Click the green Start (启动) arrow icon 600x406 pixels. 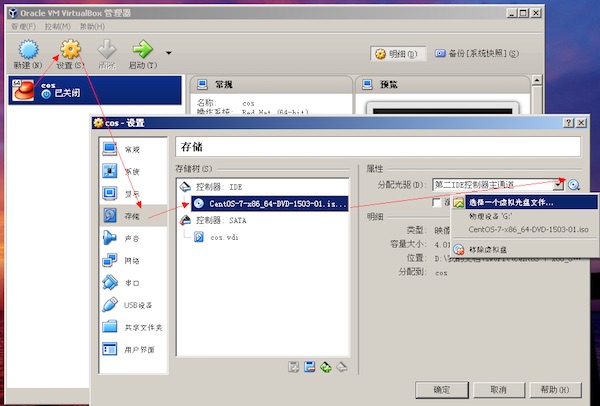tap(142, 49)
